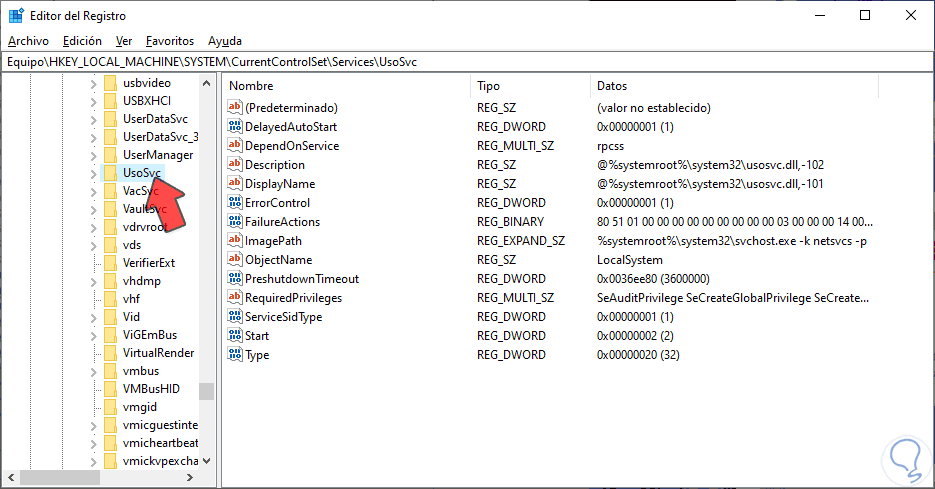
Task: Click the tree pane vertical scrollbar thumb
Action: pos(206,391)
